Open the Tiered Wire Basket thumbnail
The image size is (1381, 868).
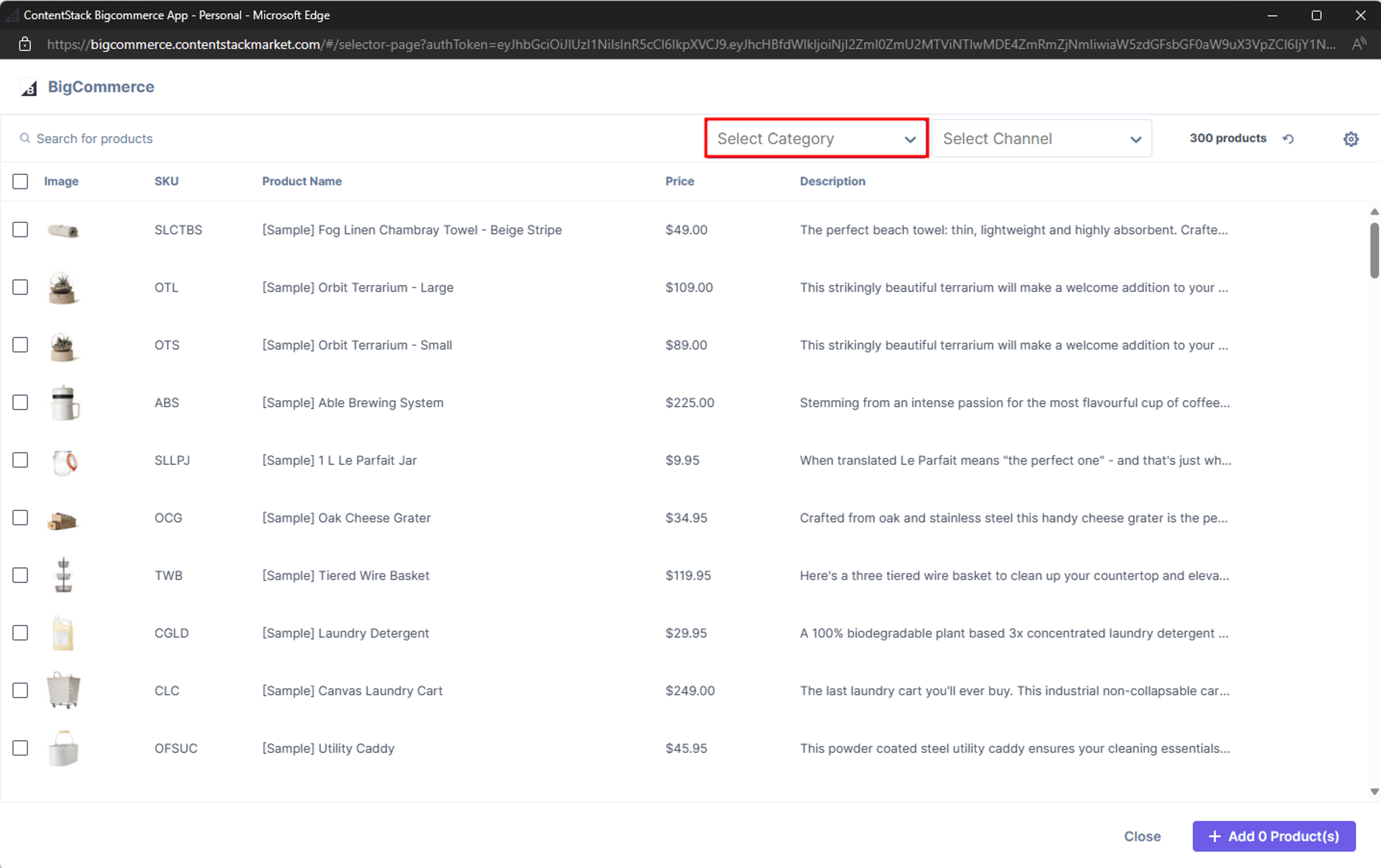click(x=63, y=575)
